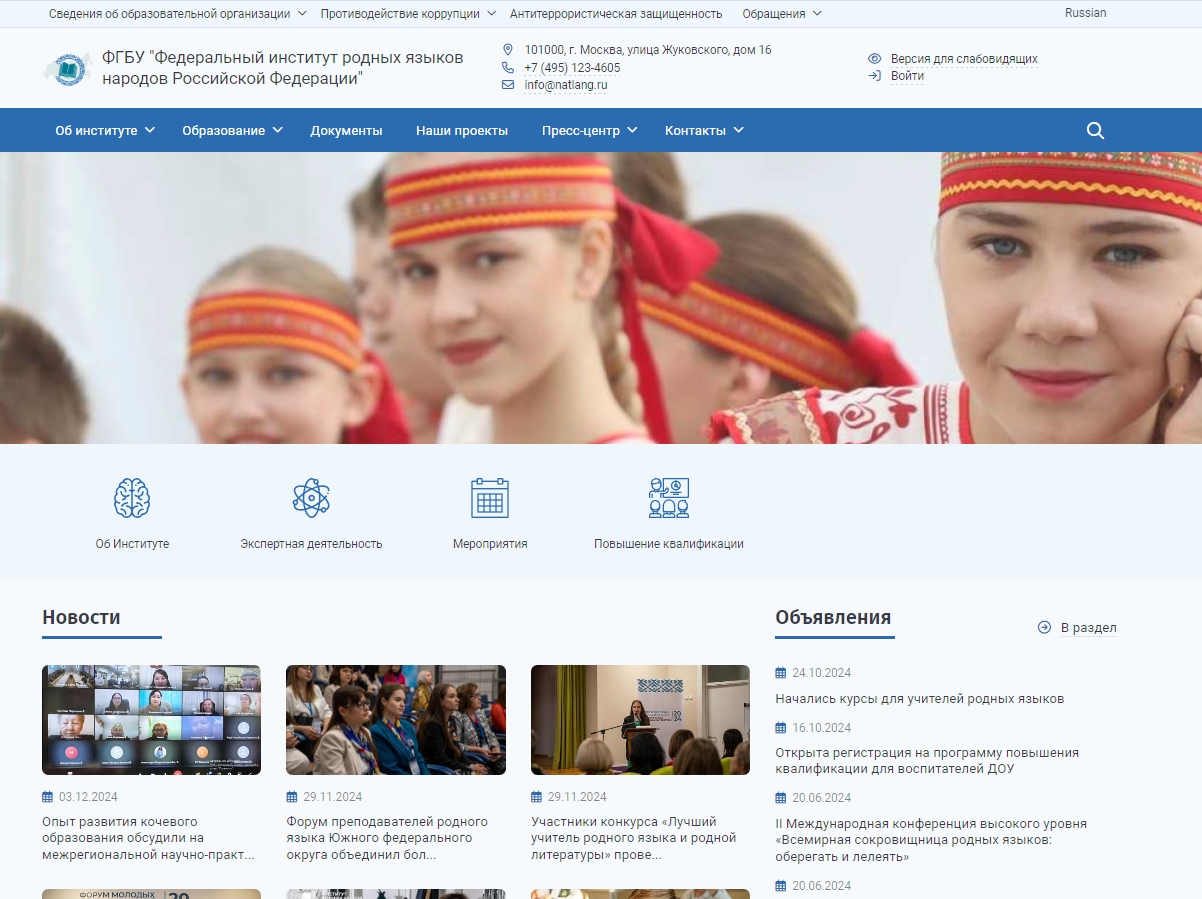
Task: Click the phone icon beside the number
Action: [x=507, y=68]
